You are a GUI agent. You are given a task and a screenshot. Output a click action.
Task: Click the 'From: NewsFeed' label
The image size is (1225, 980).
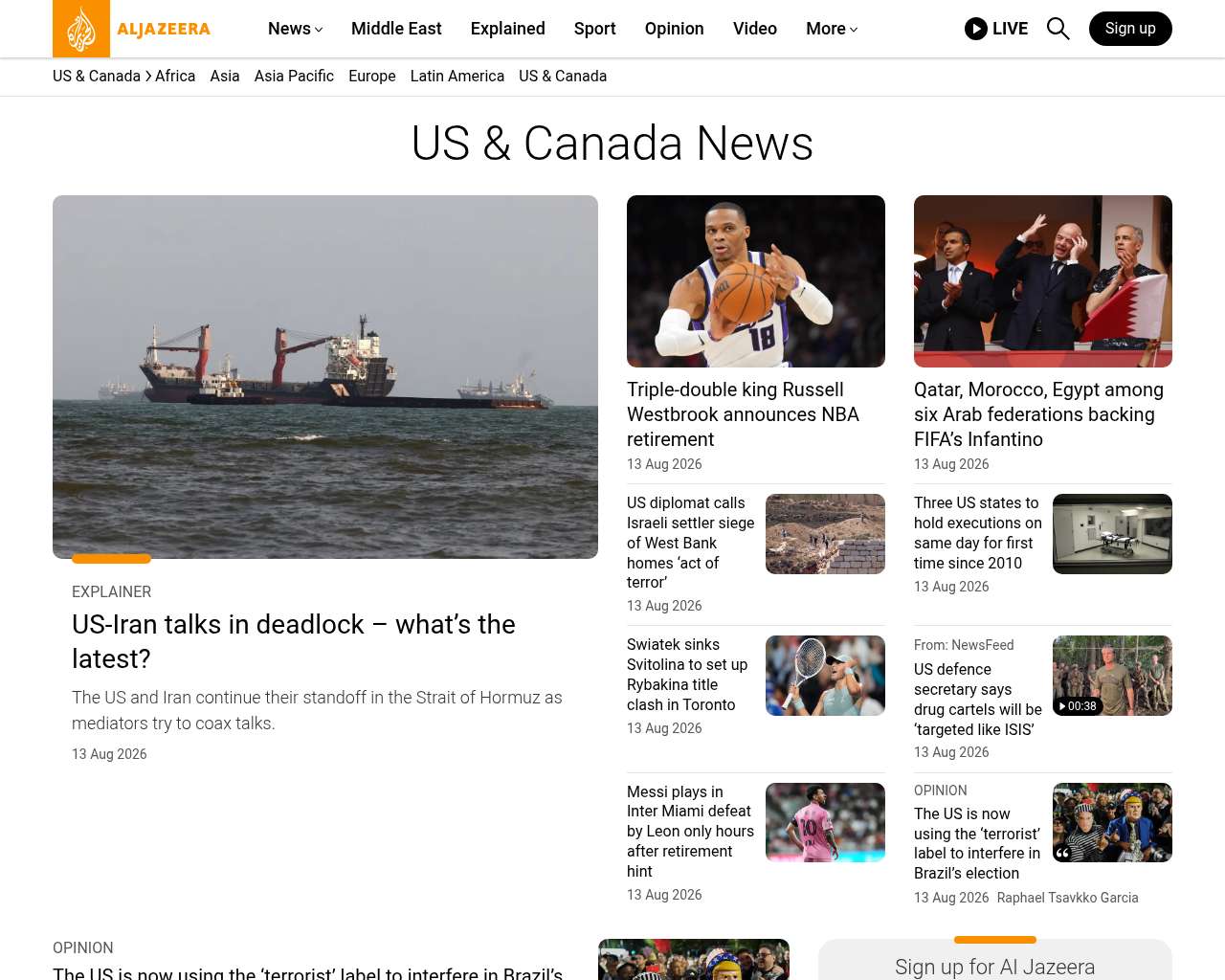[x=964, y=645]
